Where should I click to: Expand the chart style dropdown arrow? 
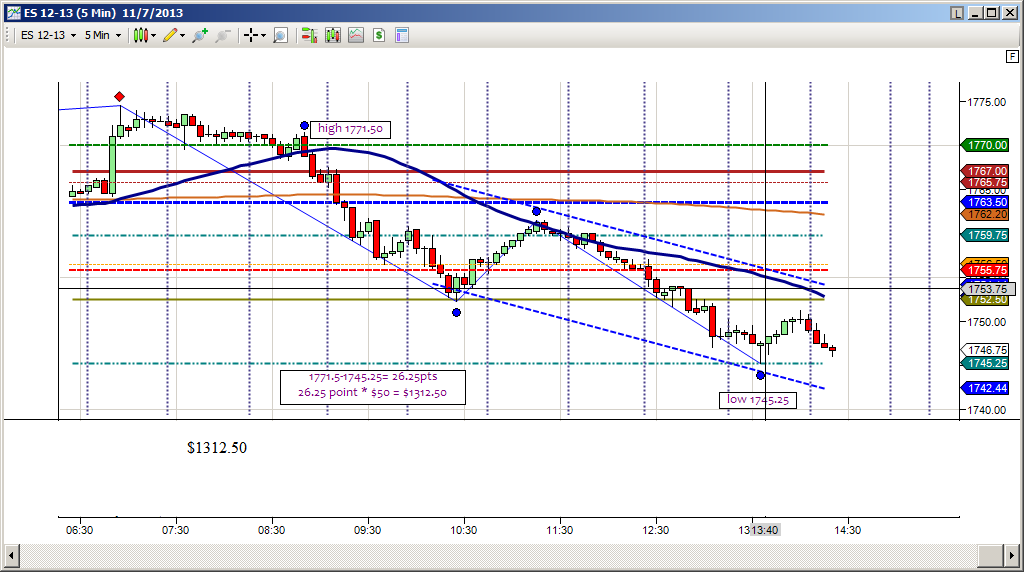[x=153, y=35]
